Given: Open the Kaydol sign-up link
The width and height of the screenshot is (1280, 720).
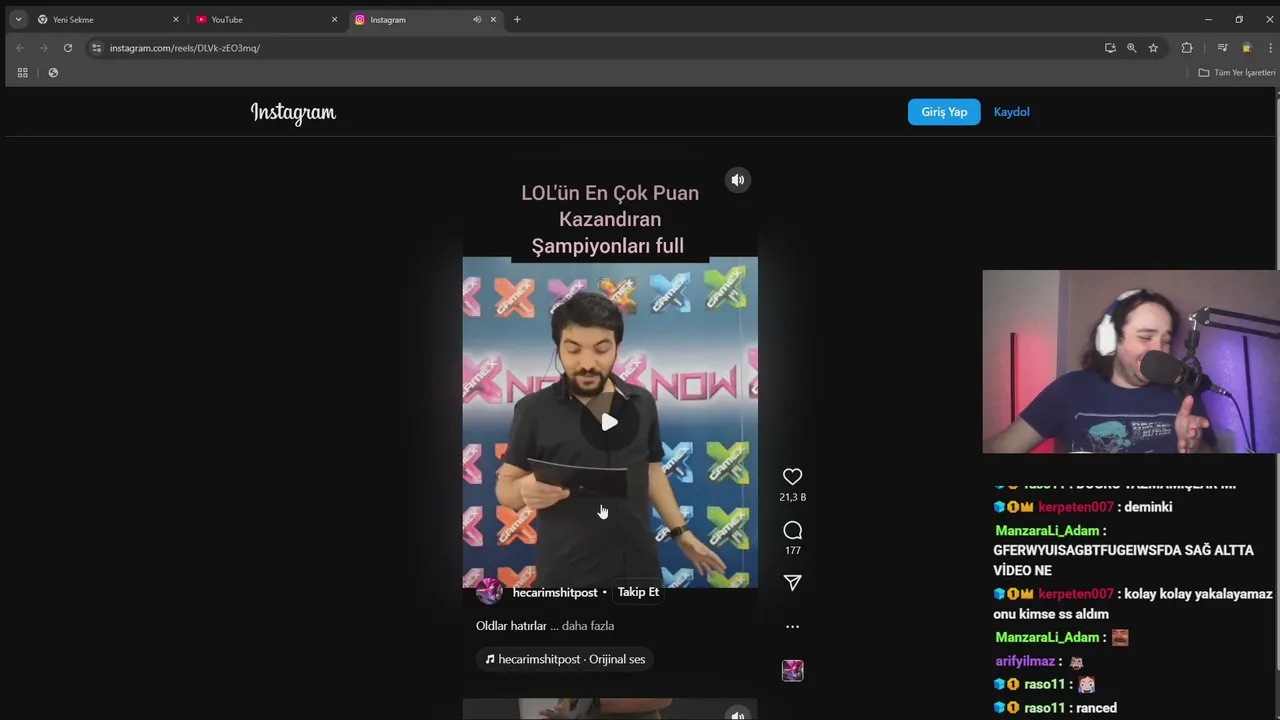Looking at the screenshot, I should 1011,112.
